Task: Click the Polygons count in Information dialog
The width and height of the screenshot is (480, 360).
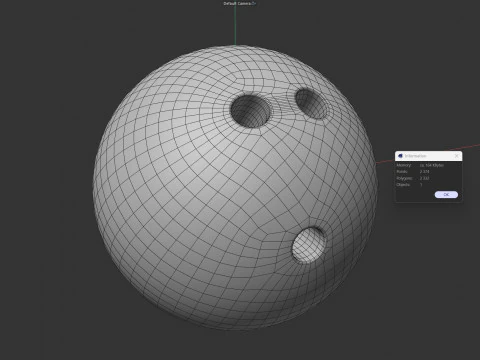Action: pyautogui.click(x=424, y=178)
